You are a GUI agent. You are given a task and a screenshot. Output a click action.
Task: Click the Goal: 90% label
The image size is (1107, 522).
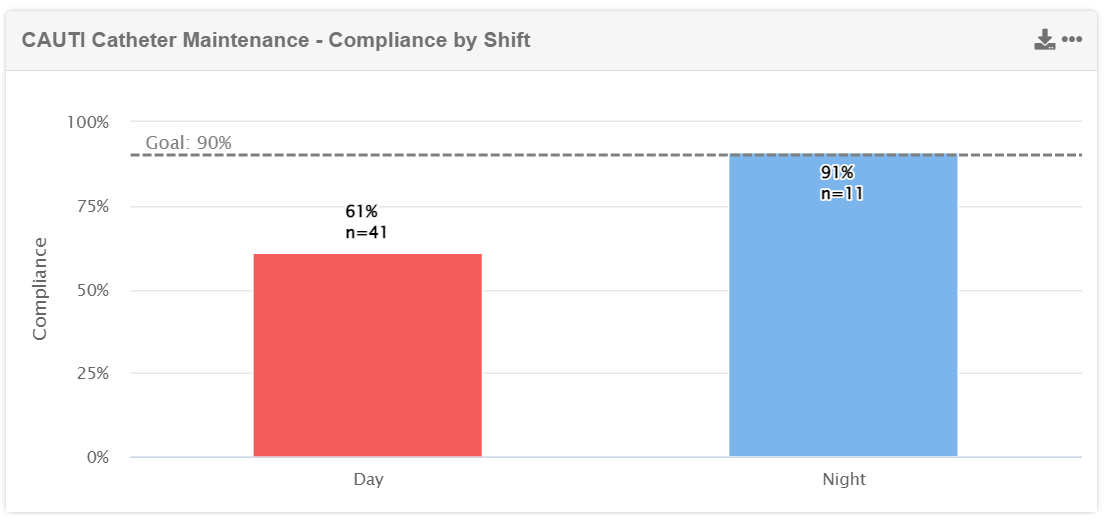[x=189, y=143]
